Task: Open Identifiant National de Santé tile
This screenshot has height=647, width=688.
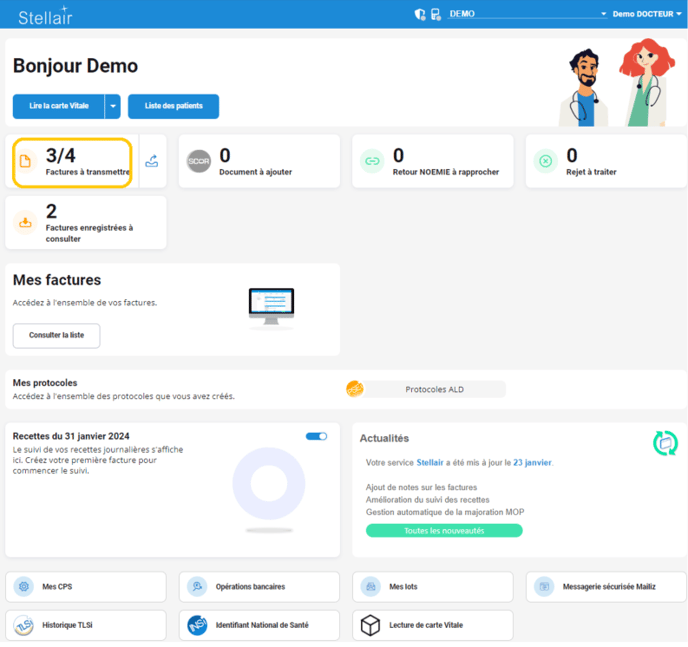Action: click(259, 625)
